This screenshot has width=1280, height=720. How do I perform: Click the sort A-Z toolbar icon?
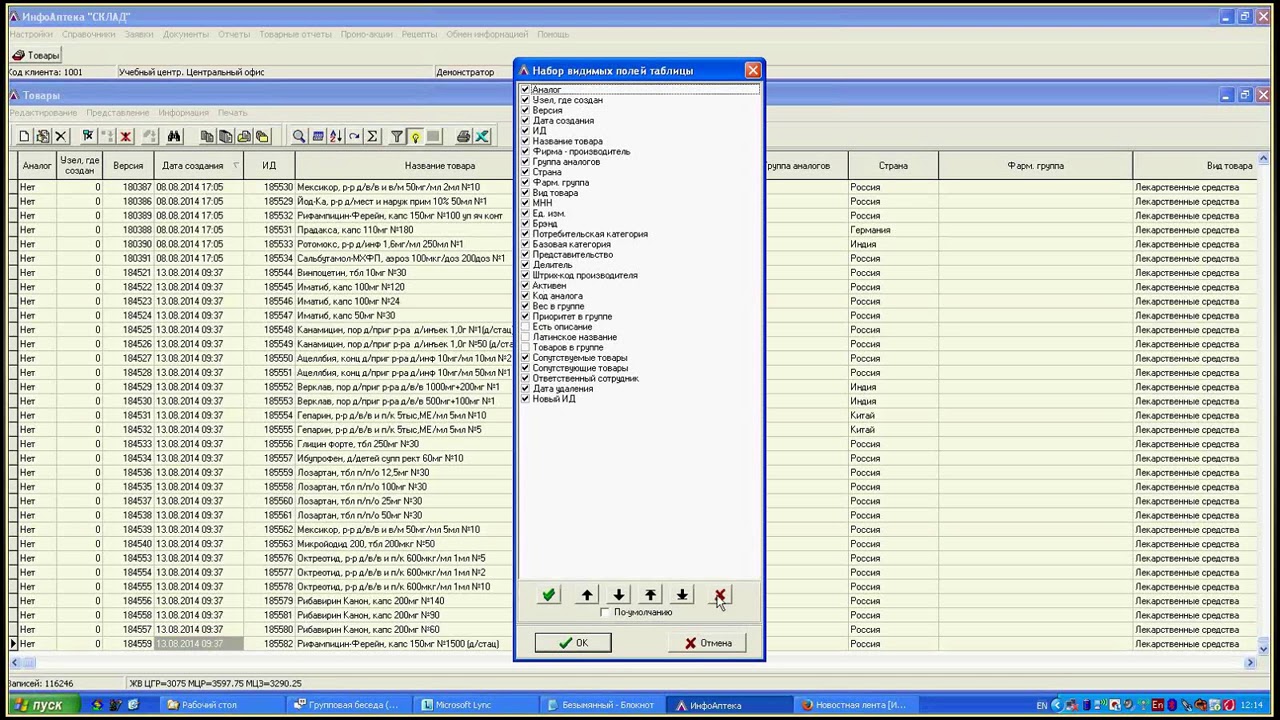click(336, 136)
